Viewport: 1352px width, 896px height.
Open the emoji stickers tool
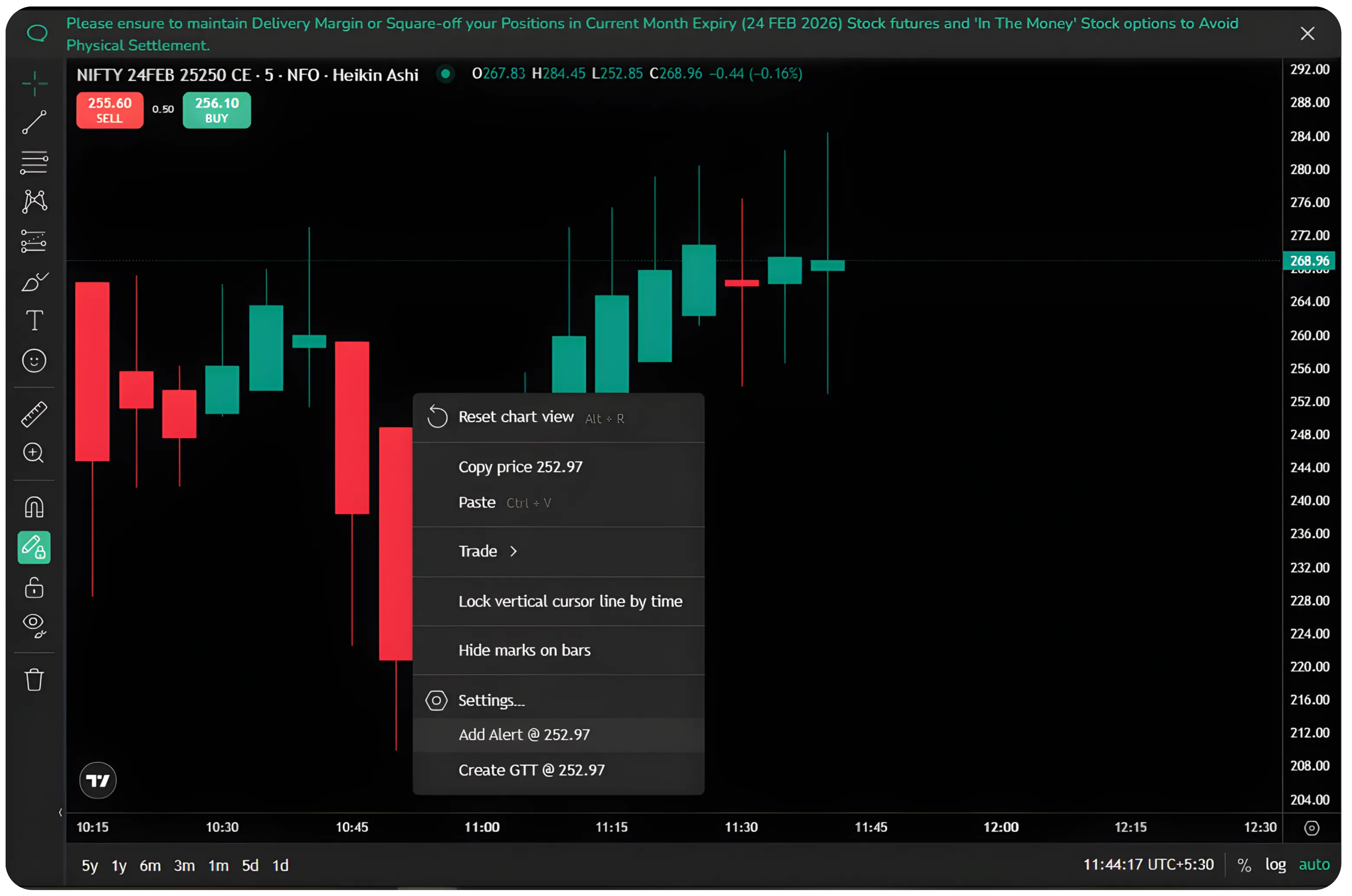point(34,360)
